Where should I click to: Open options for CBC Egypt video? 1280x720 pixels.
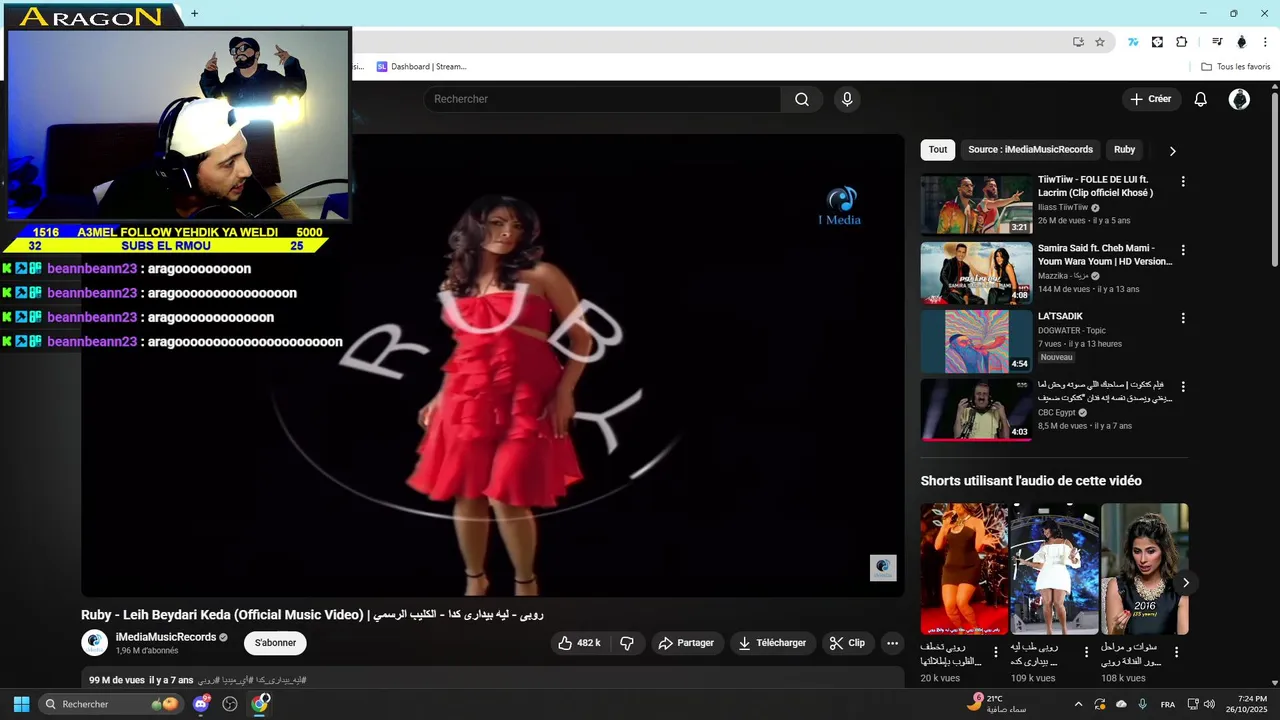tap(1183, 386)
